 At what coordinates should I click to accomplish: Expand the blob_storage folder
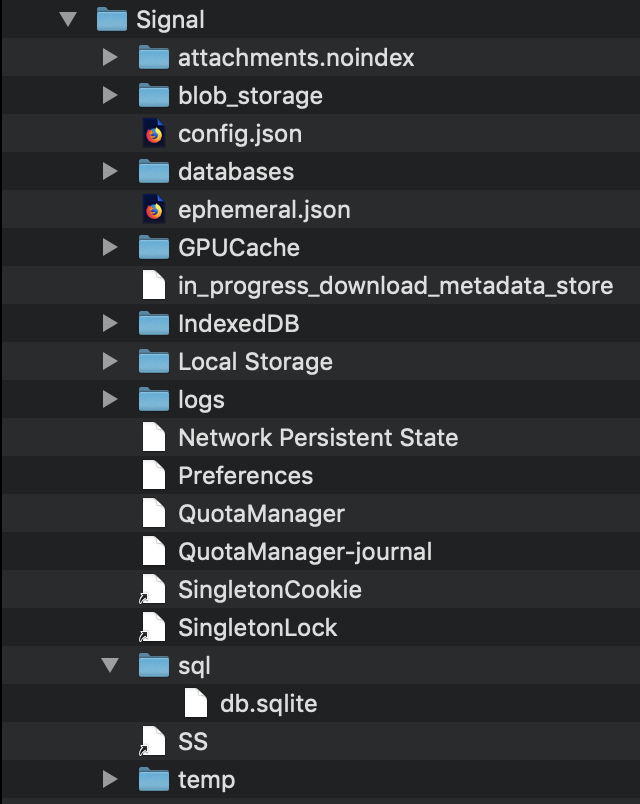click(110, 95)
